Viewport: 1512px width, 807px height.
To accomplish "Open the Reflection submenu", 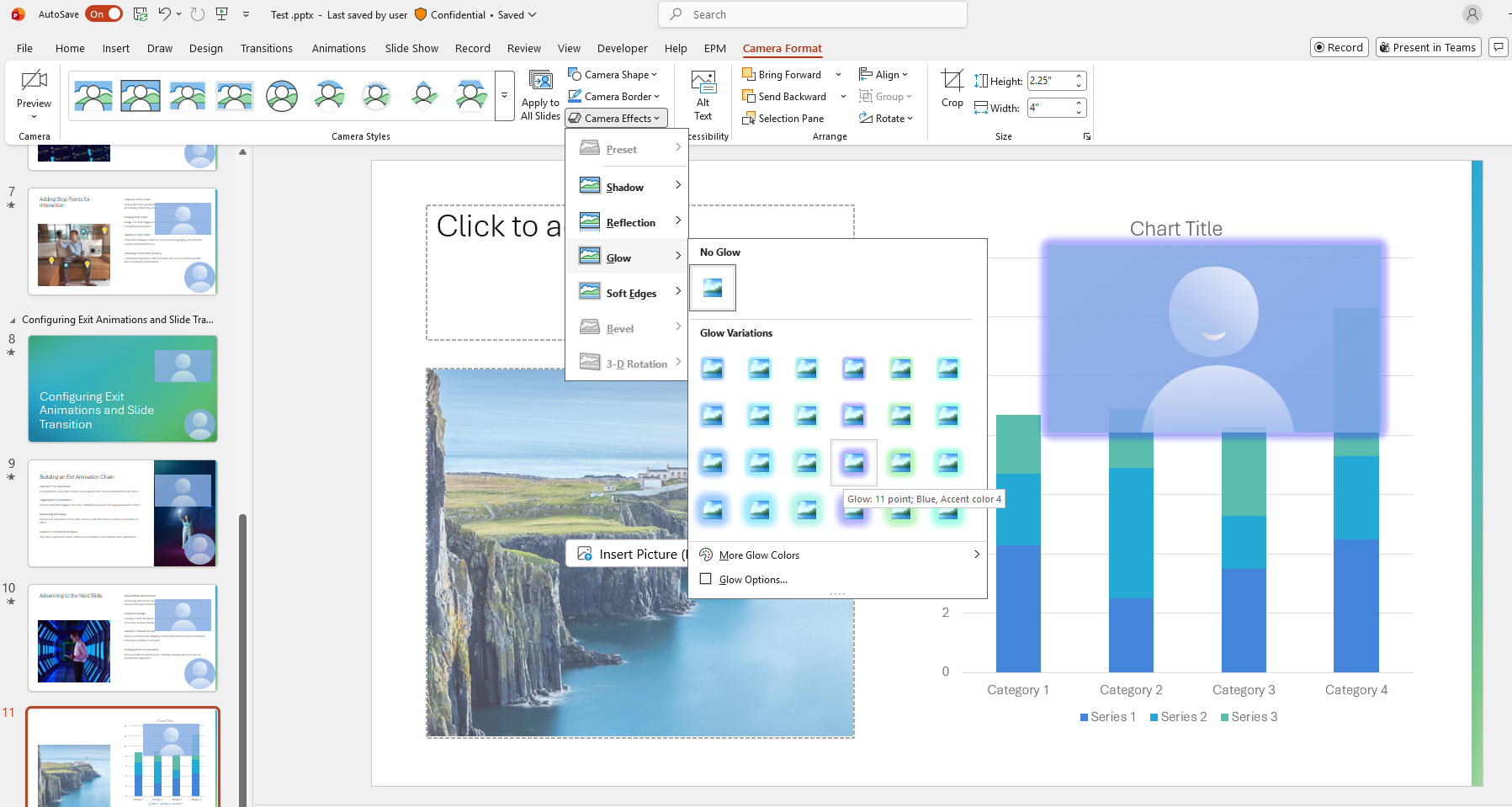I will 627,222.
